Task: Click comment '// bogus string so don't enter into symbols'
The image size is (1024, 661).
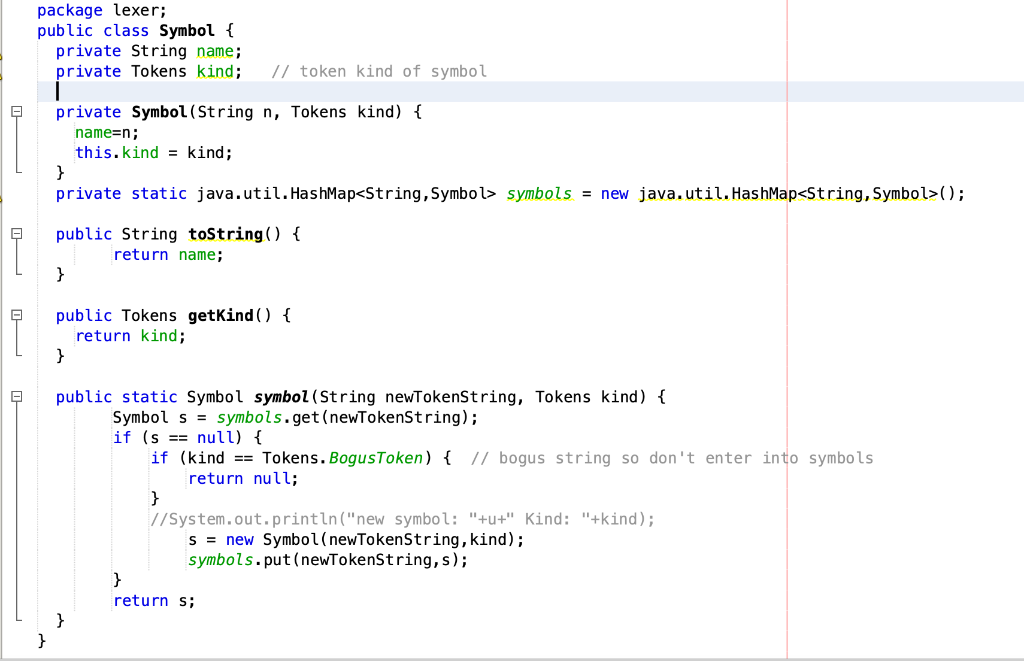Action: 672,458
